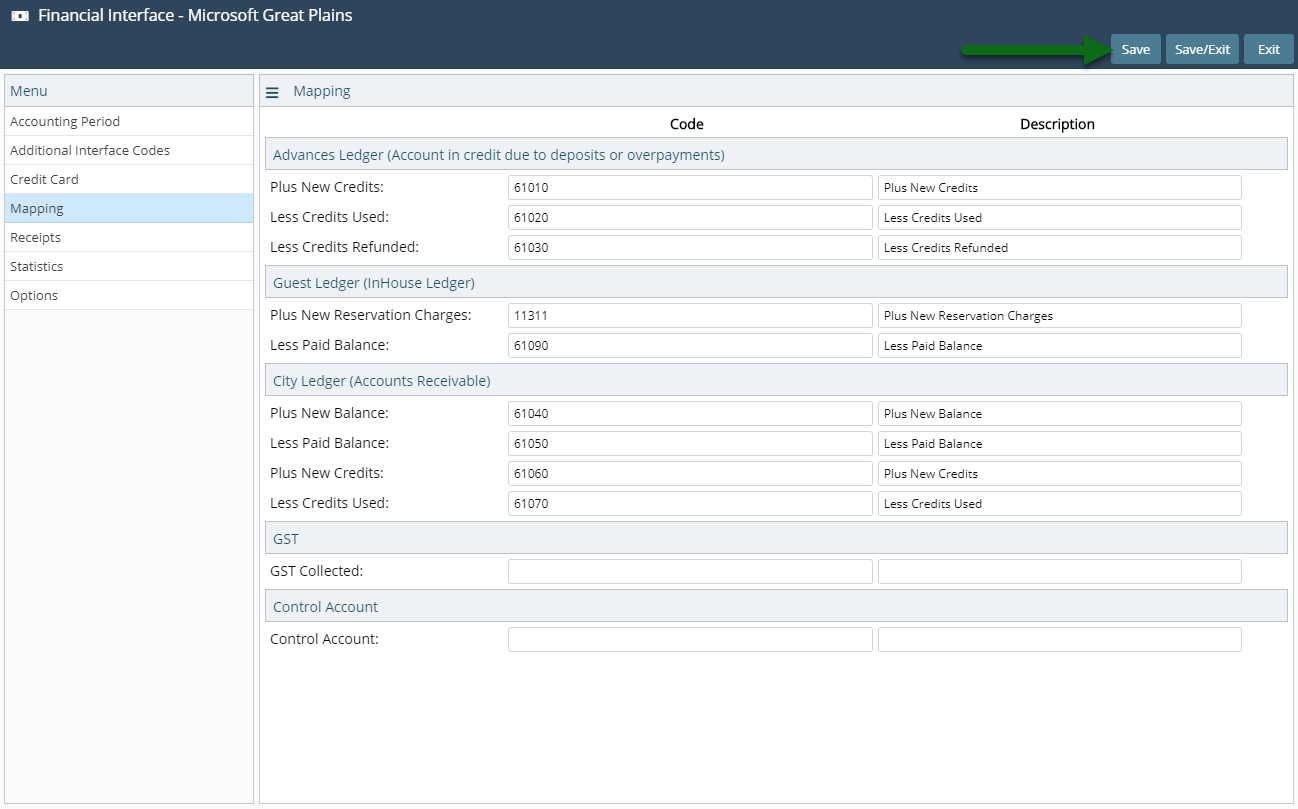Click the GST section header

click(x=776, y=539)
